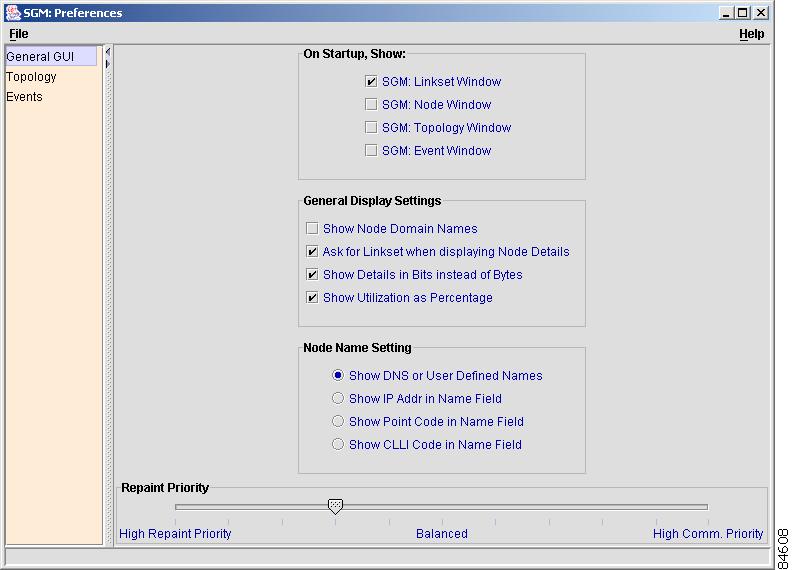Click the Balanced slider label
The height and width of the screenshot is (570, 792).
[x=442, y=534]
